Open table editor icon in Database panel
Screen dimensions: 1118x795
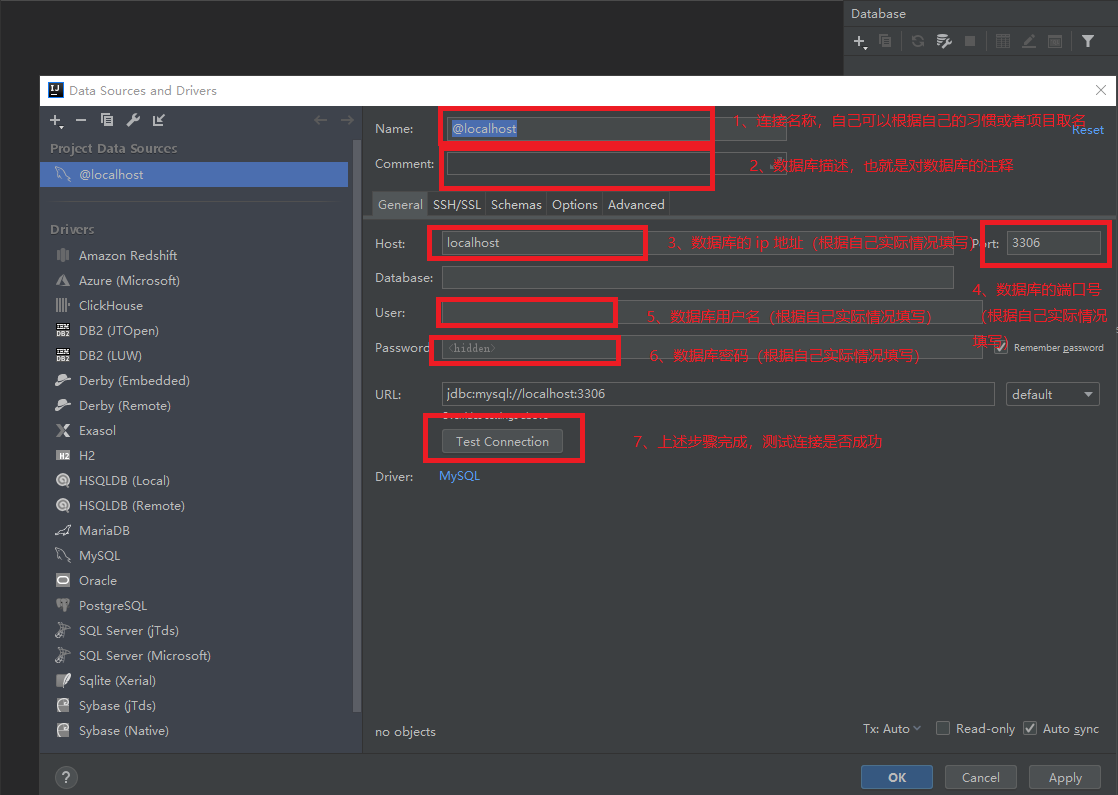tap(1002, 41)
